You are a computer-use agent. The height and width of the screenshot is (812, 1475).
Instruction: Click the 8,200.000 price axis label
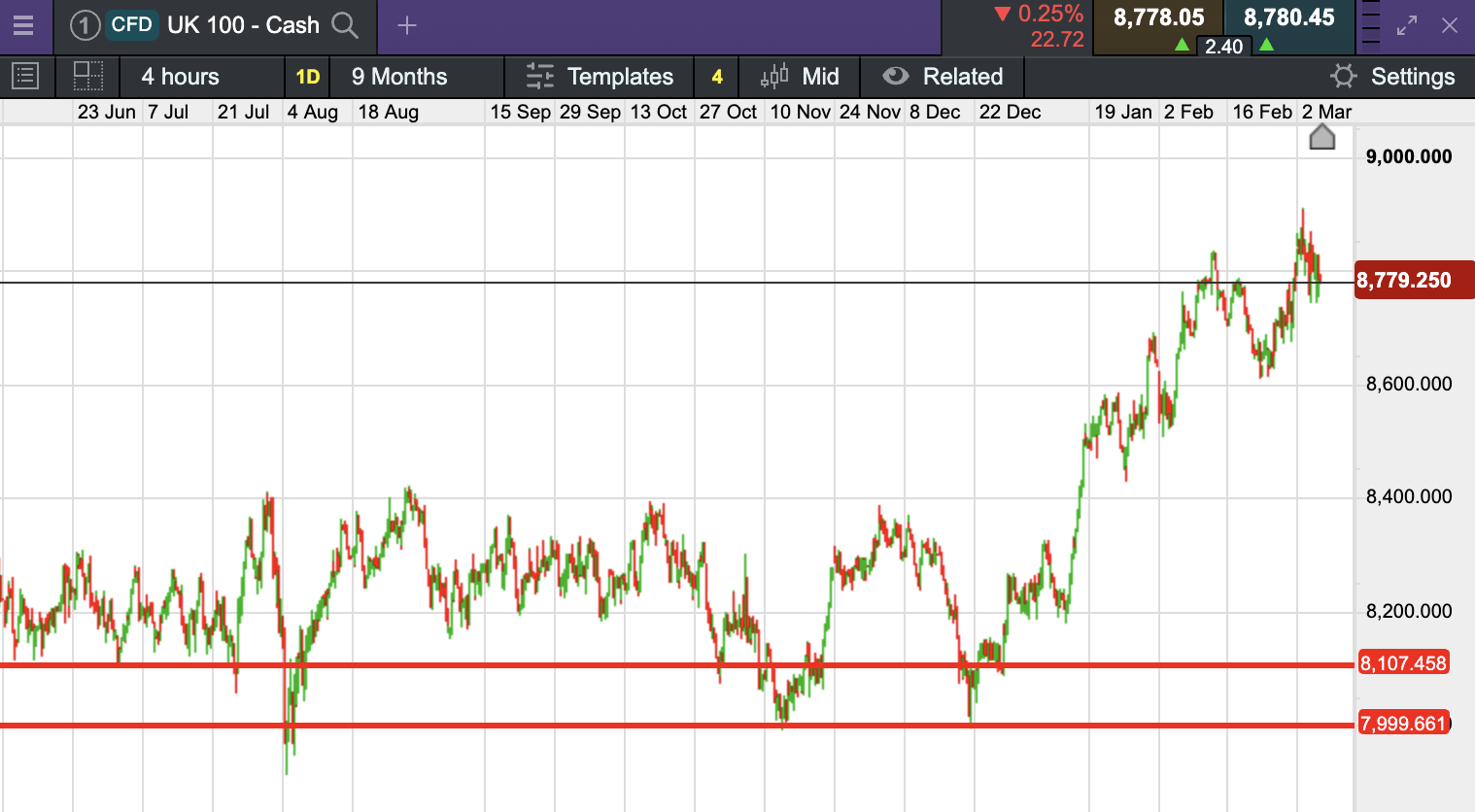point(1409,612)
